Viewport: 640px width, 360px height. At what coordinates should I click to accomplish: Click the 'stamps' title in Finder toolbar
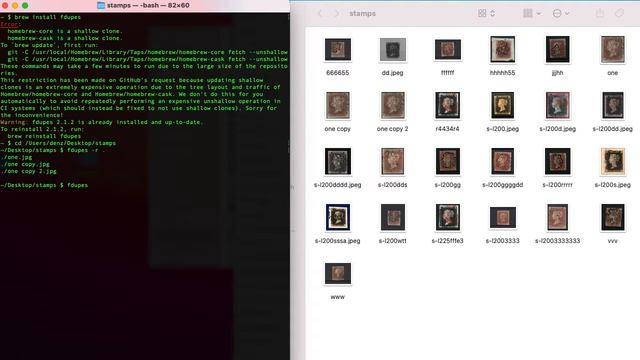362,13
